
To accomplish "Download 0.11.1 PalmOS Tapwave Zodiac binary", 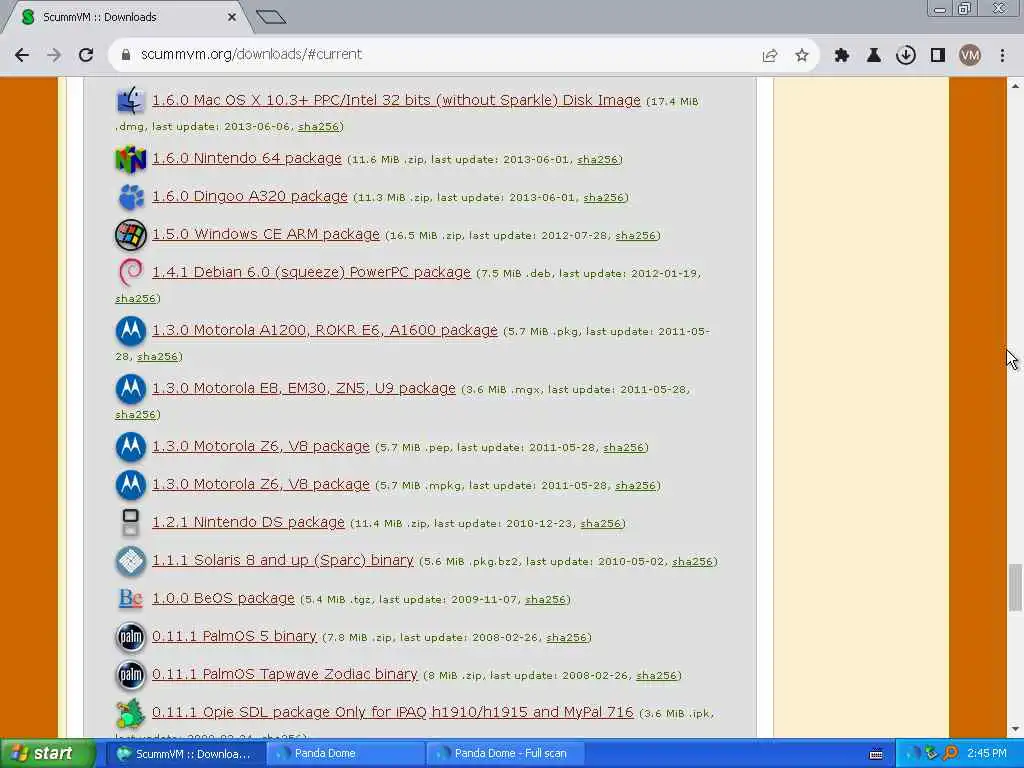I will [284, 675].
